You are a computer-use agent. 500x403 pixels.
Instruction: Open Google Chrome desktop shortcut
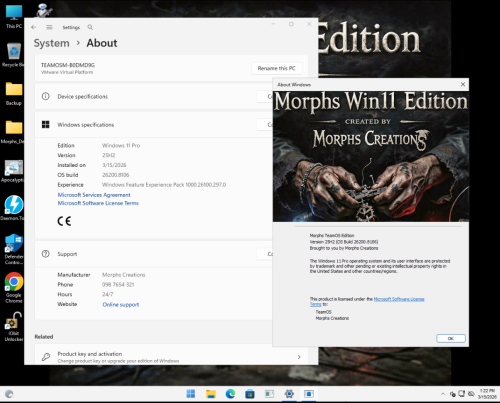[14, 287]
